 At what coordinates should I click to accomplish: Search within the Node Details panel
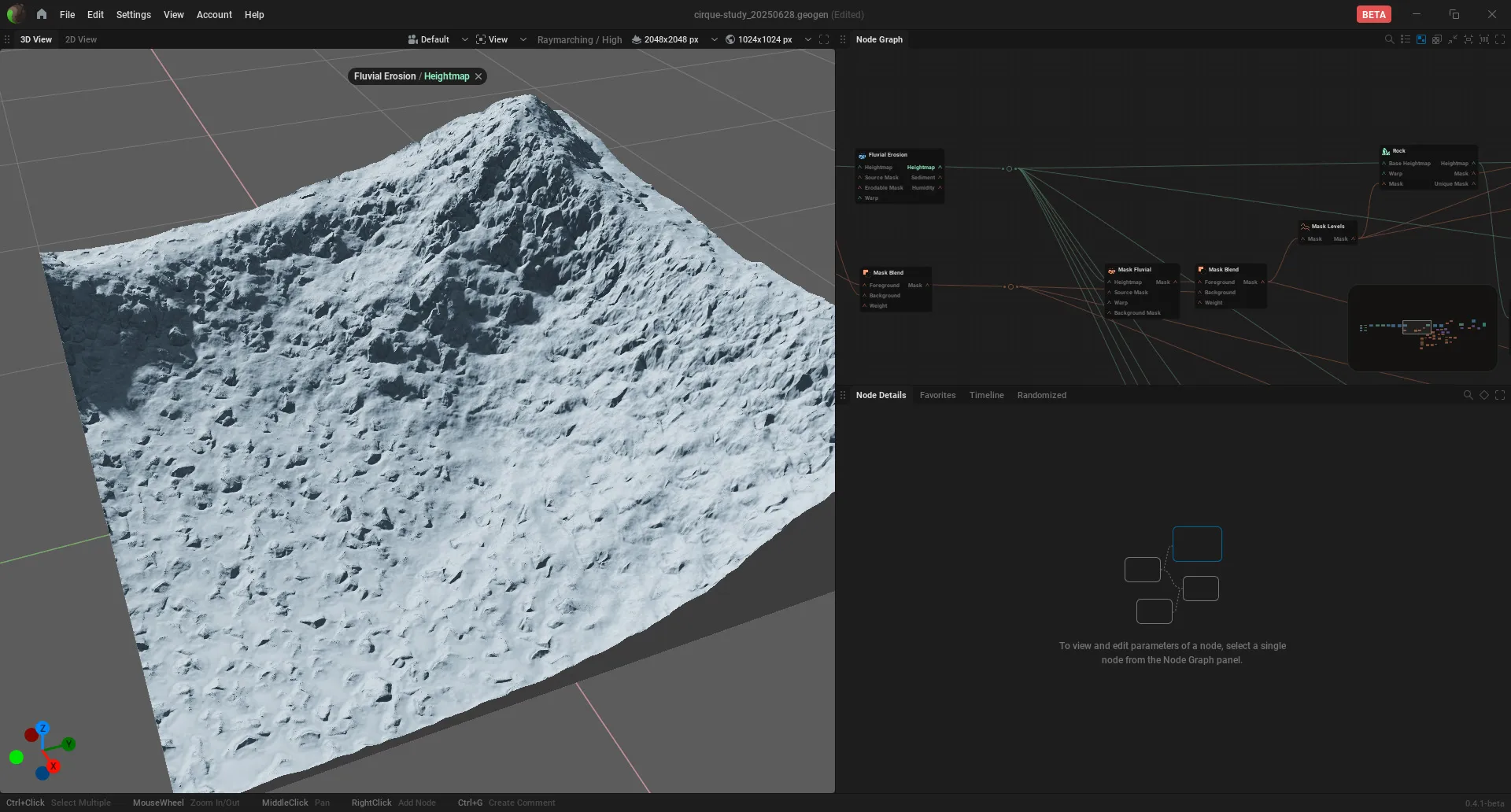pyautogui.click(x=1468, y=395)
